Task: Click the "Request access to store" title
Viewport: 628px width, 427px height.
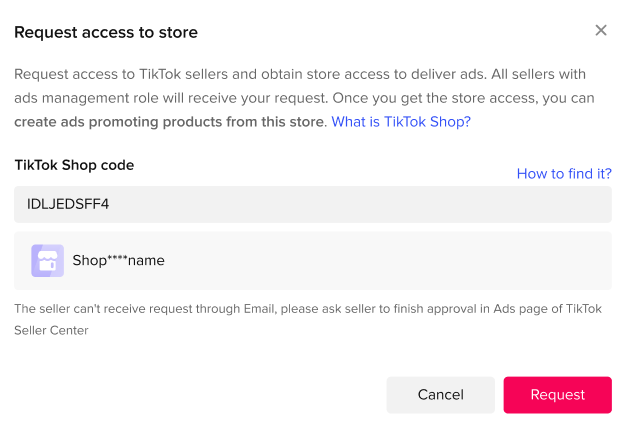Action: tap(106, 32)
